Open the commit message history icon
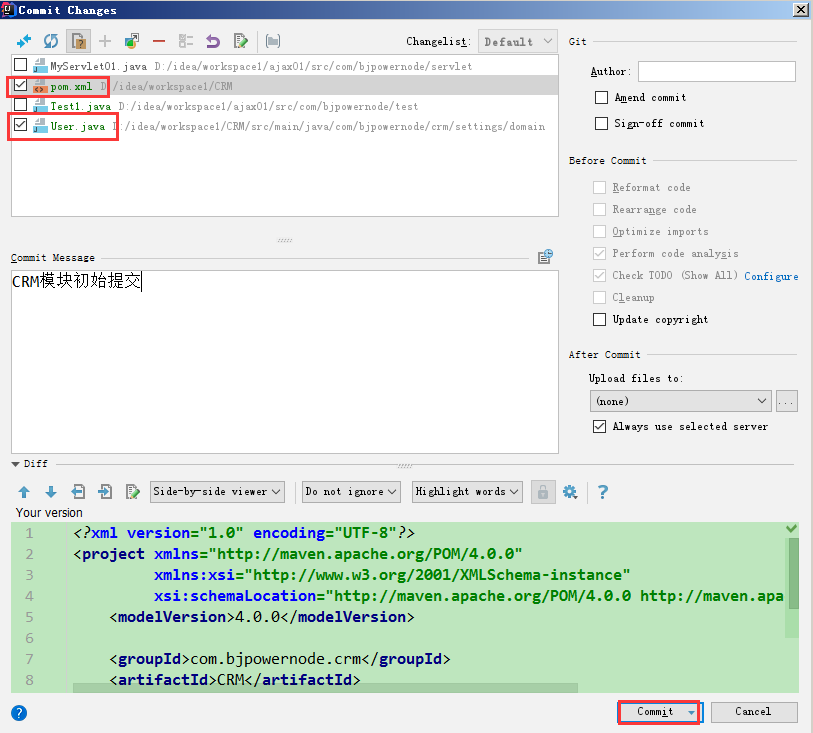813x733 pixels. [545, 256]
